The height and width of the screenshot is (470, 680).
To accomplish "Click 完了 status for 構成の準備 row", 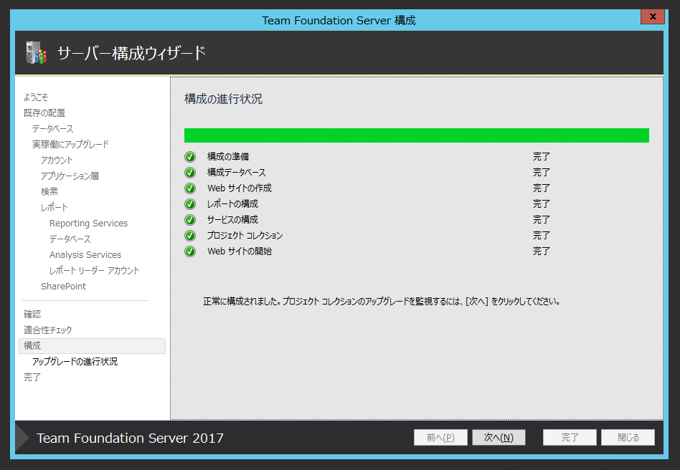I will (x=541, y=157).
